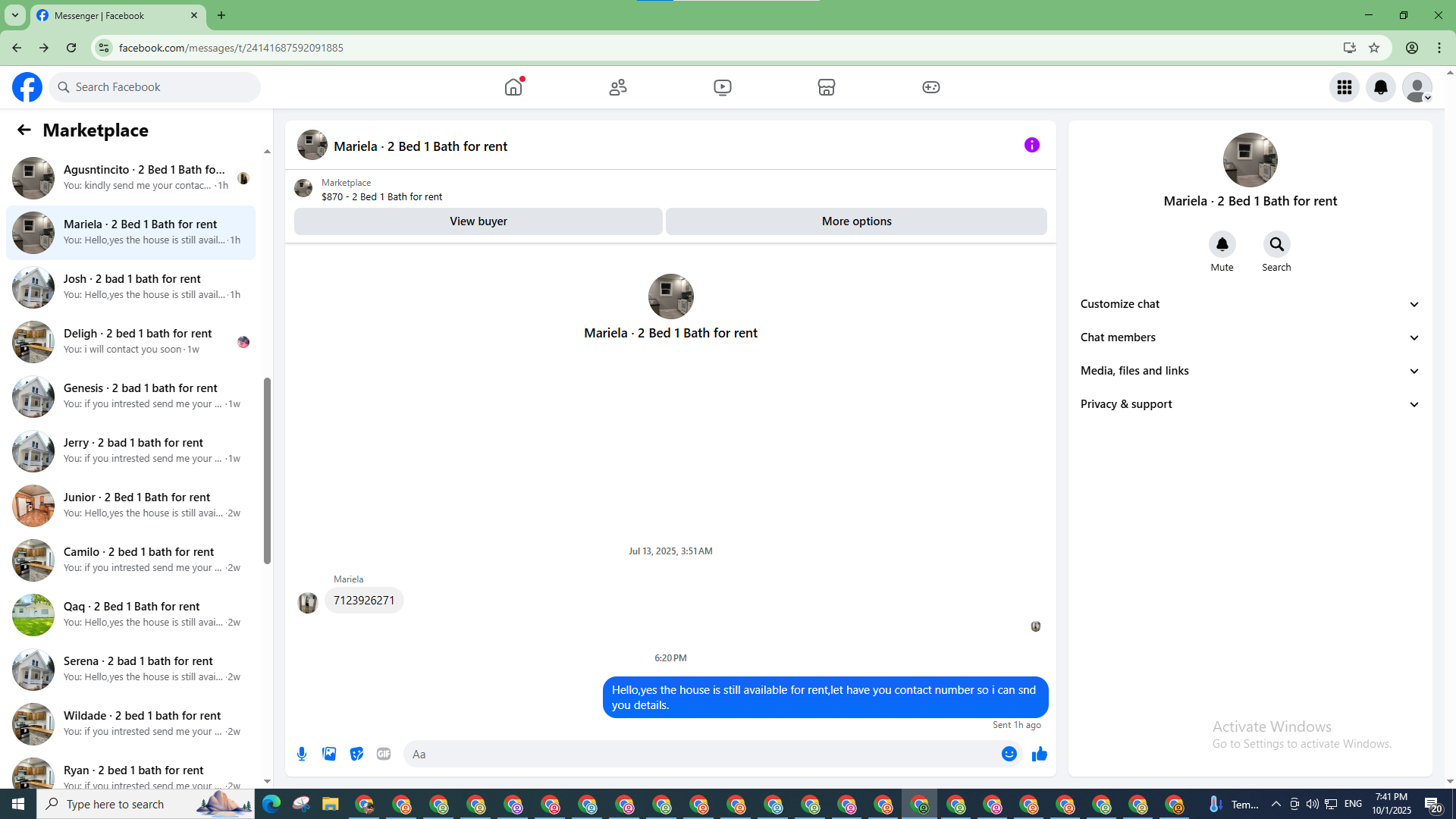Open the account profile avatar menu

(1417, 87)
